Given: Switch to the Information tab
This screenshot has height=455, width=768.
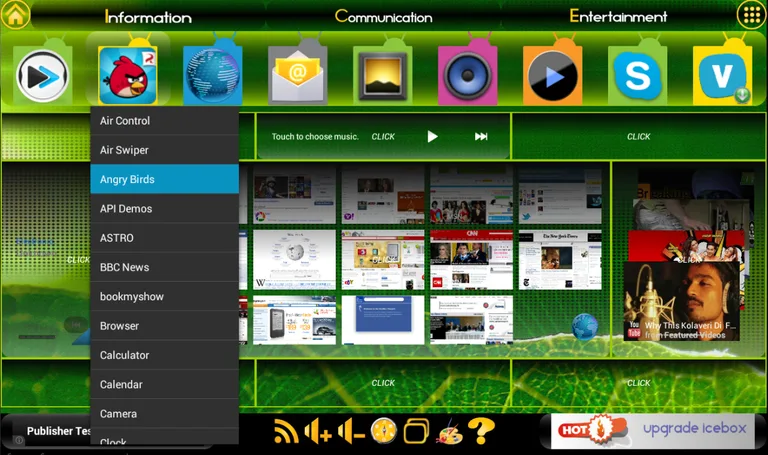Looking at the screenshot, I should coord(148,17).
